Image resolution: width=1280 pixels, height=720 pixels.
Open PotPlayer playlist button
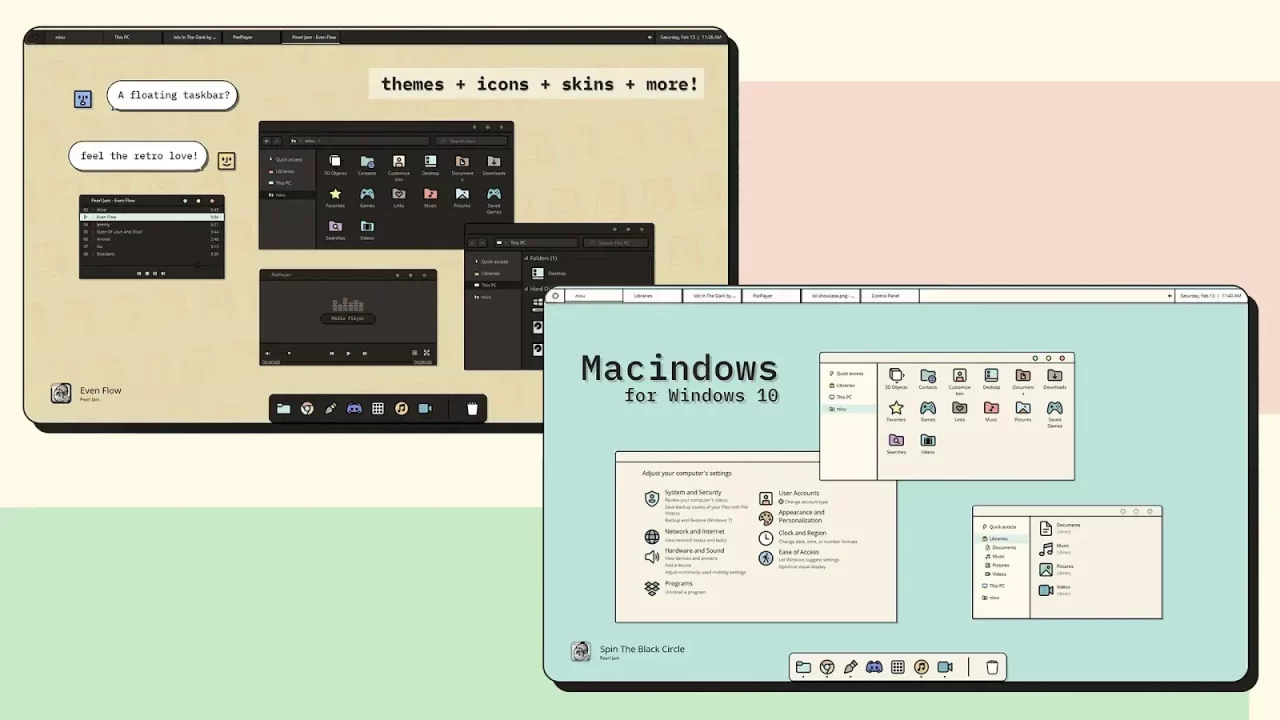click(x=414, y=353)
